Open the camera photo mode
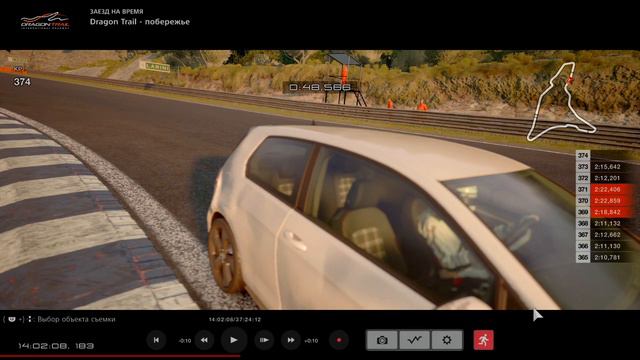The width and height of the screenshot is (640, 360). pos(382,340)
